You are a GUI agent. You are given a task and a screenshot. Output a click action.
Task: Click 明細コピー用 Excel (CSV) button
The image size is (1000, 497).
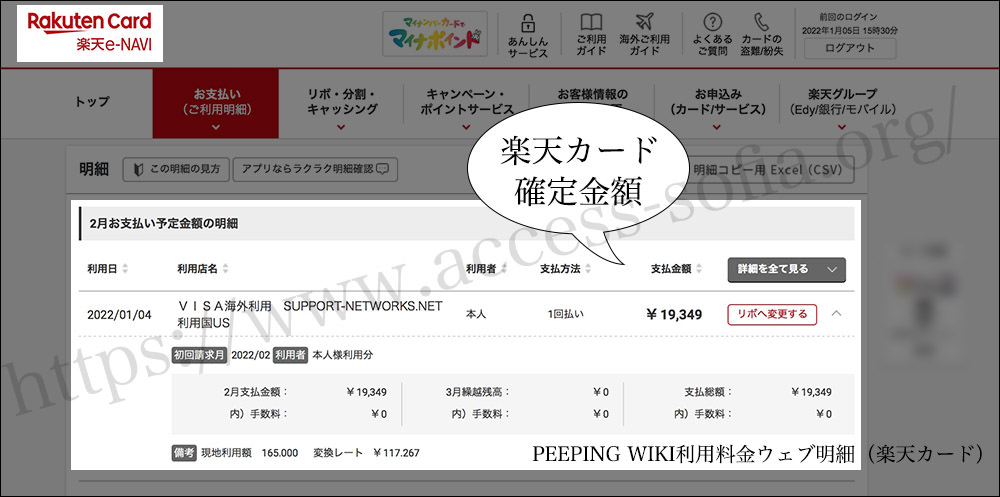point(766,170)
